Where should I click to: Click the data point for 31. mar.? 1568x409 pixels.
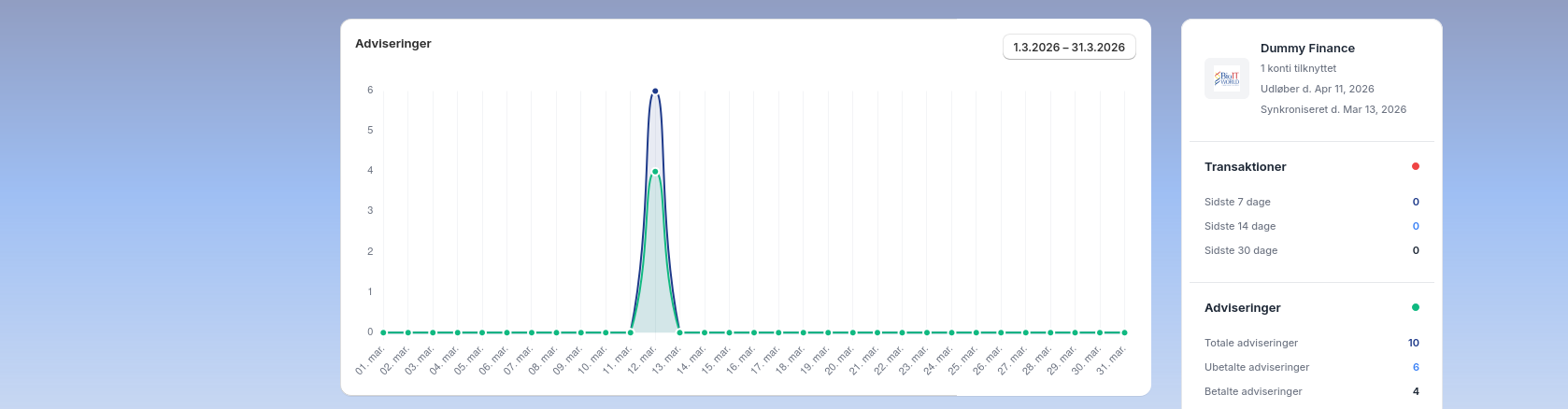1124,332
